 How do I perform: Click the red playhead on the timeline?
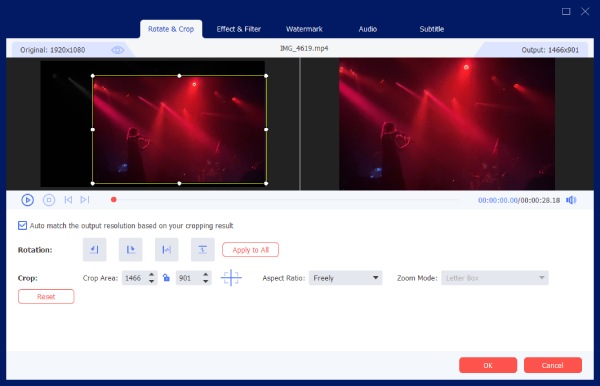tap(114, 199)
